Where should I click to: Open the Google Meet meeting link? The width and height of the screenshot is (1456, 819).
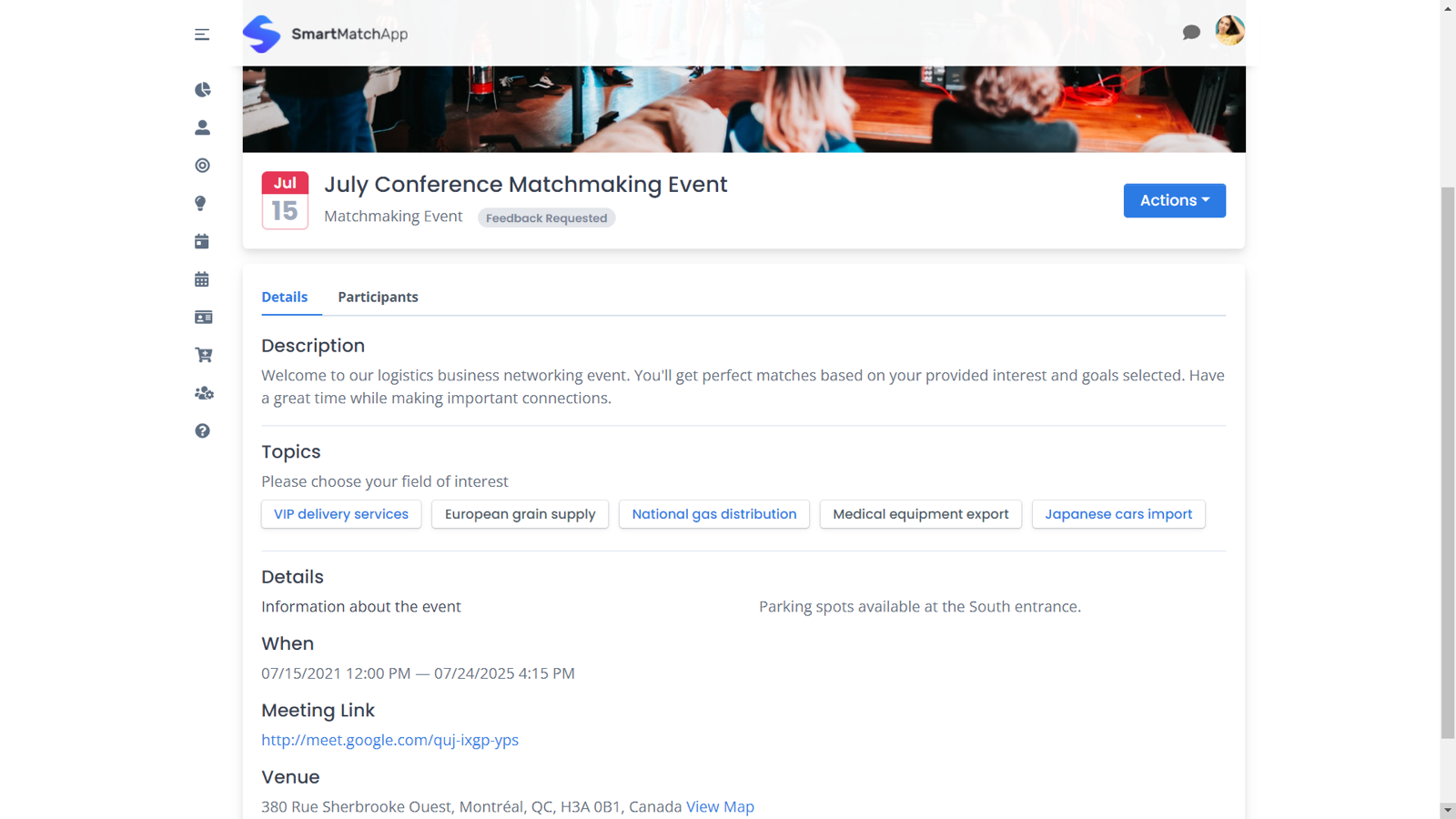click(x=389, y=740)
